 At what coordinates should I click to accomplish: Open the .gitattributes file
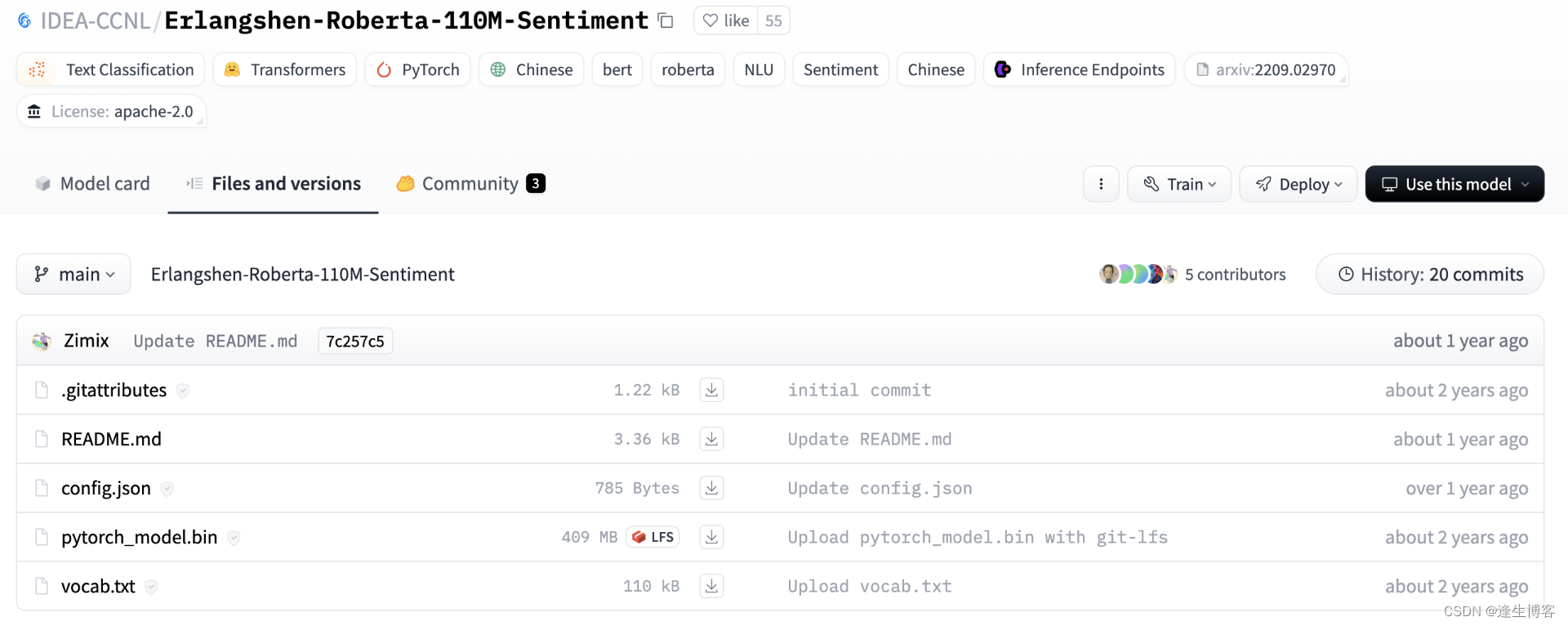114,391
